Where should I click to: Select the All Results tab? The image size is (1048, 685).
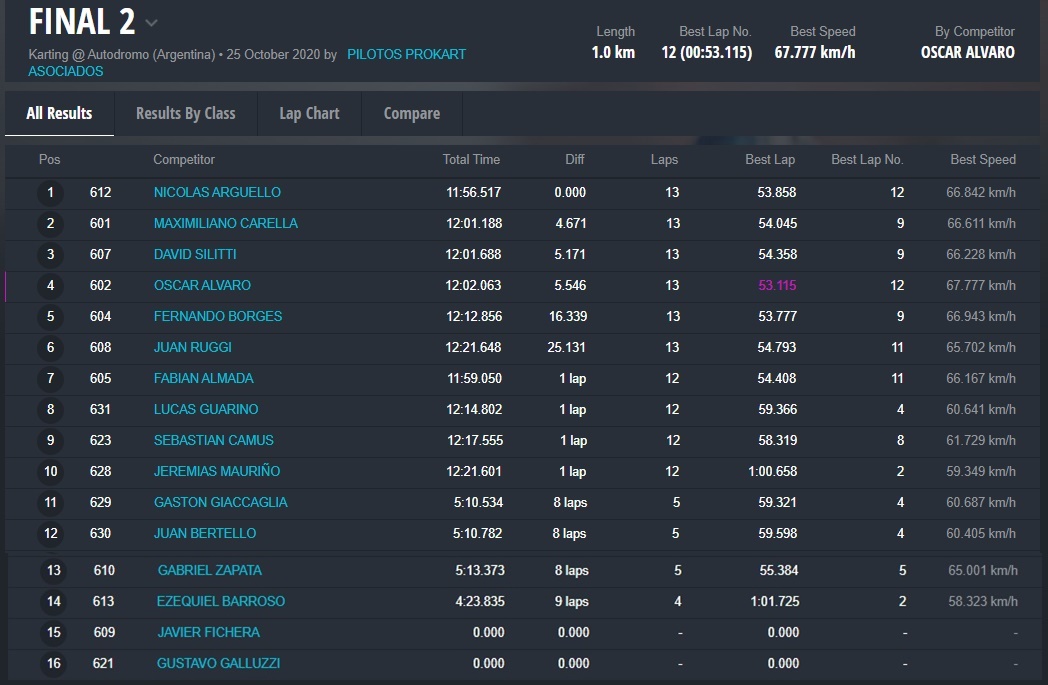pos(59,113)
